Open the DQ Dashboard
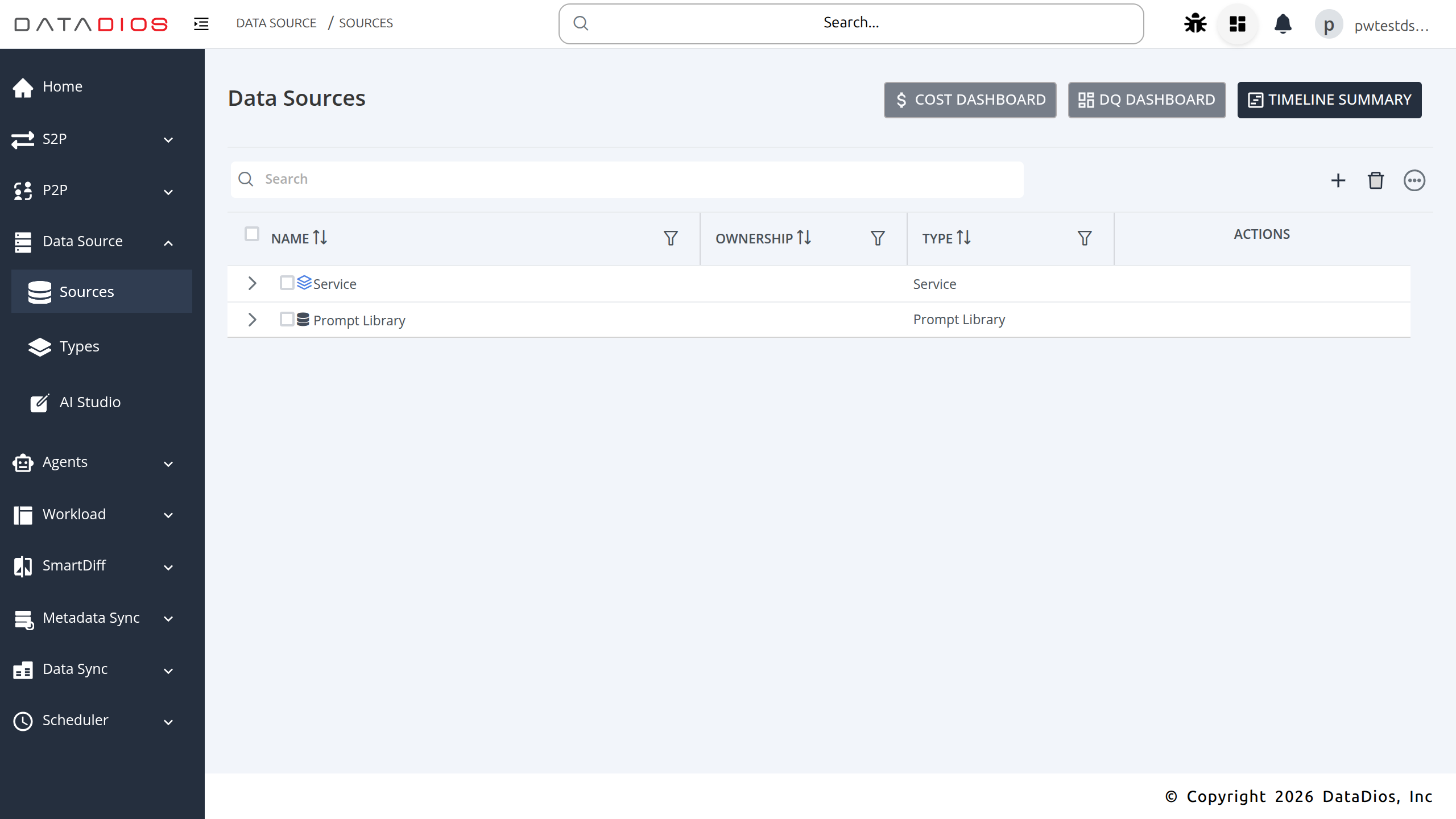This screenshot has width=1456, height=819. pyautogui.click(x=1146, y=100)
